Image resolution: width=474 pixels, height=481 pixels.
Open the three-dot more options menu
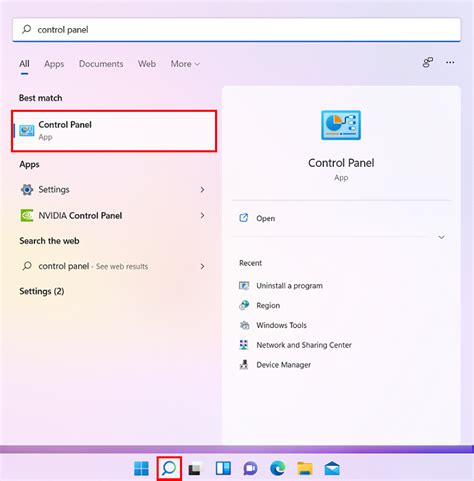pyautogui.click(x=450, y=62)
